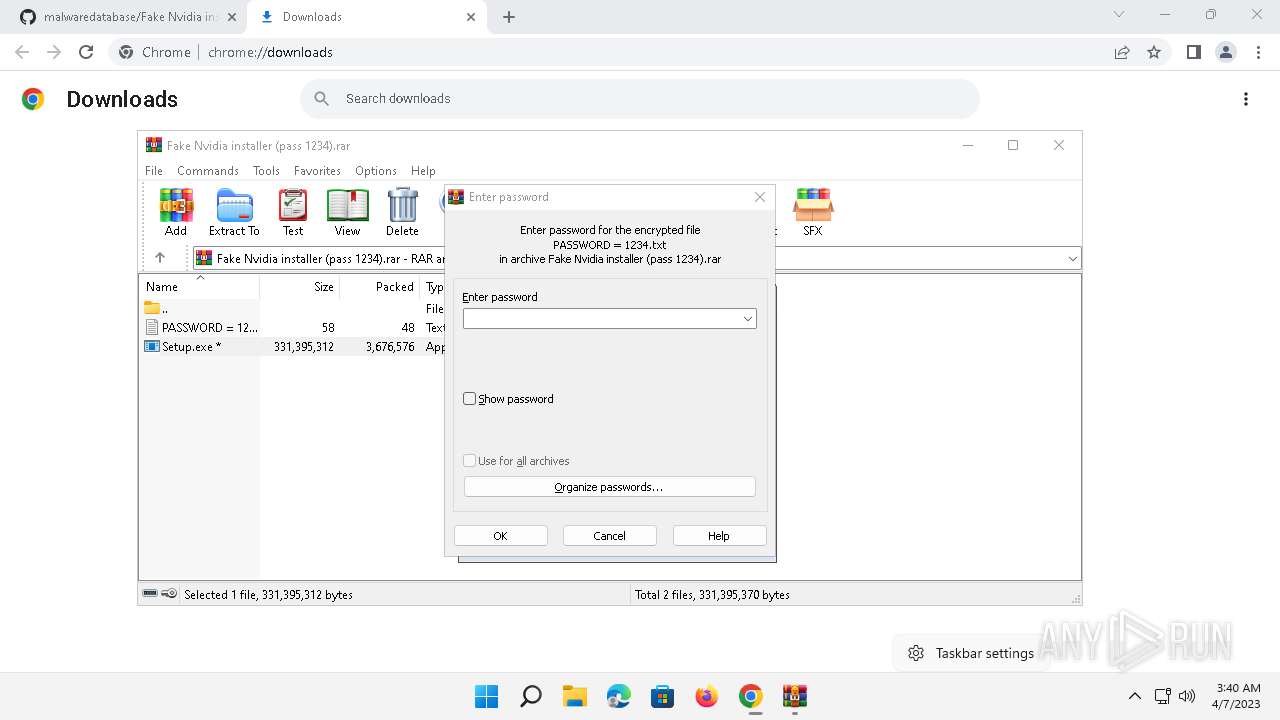Bookmark this page with the star icon
This screenshot has height=720, width=1280.
[1154, 52]
